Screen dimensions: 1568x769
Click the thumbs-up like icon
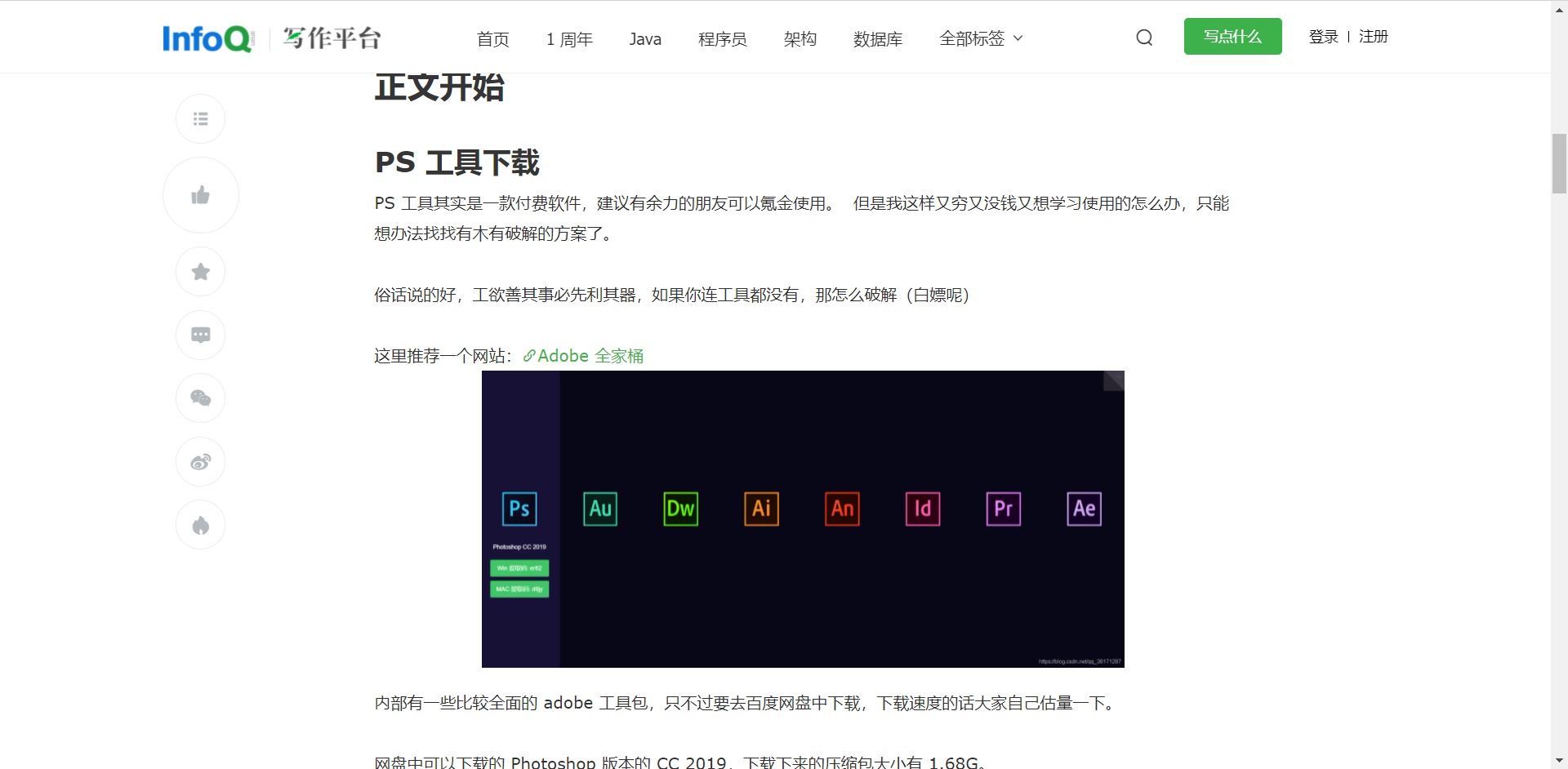(200, 195)
